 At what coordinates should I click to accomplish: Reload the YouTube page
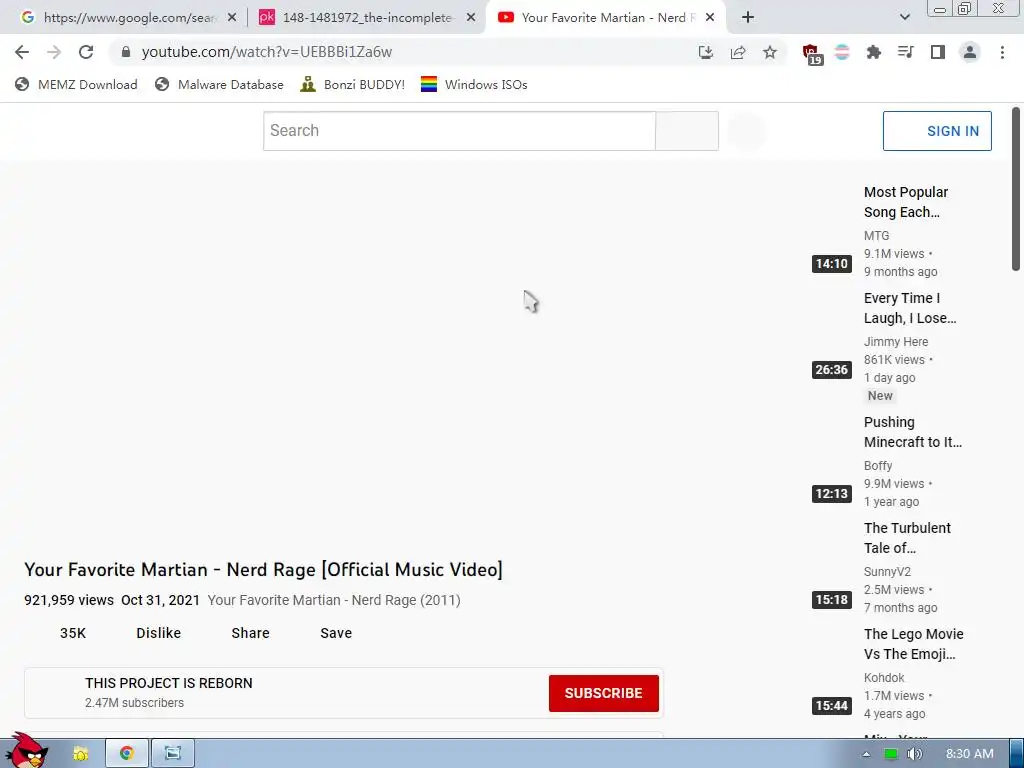point(86,52)
